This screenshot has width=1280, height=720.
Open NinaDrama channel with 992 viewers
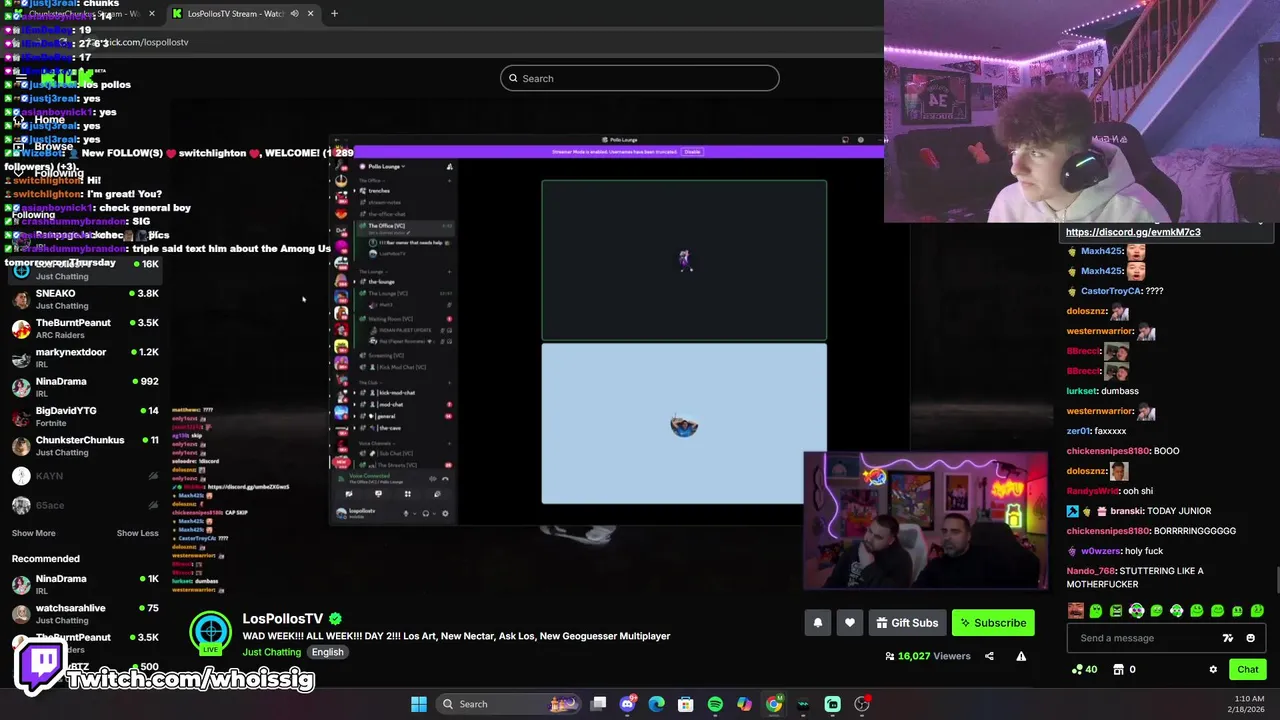[x=85, y=386]
